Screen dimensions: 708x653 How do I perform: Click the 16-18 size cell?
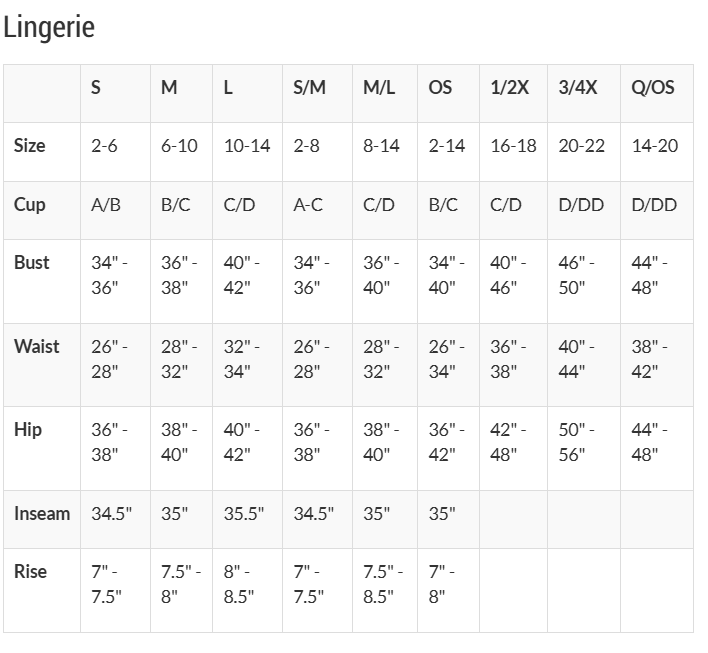[513, 145]
